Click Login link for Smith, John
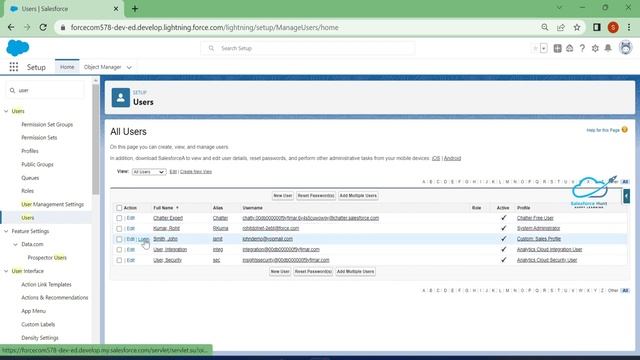Screen dimensions: 640x360 143,239
